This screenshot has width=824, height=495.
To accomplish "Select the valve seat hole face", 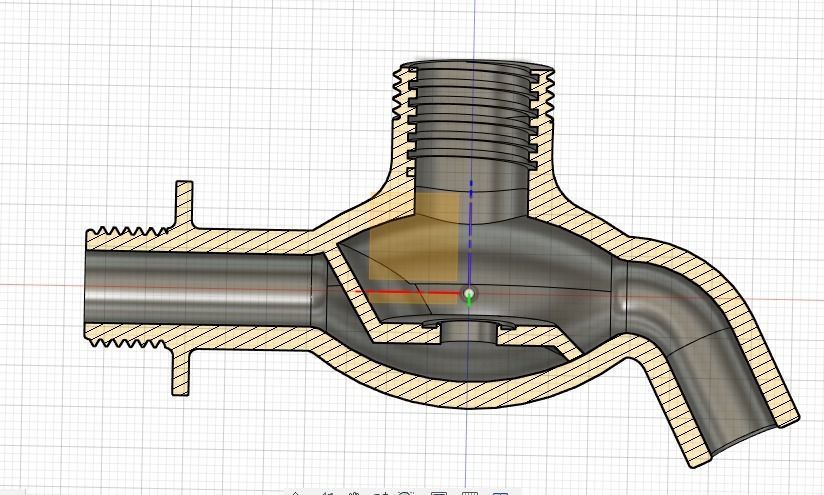I will tap(470, 332).
